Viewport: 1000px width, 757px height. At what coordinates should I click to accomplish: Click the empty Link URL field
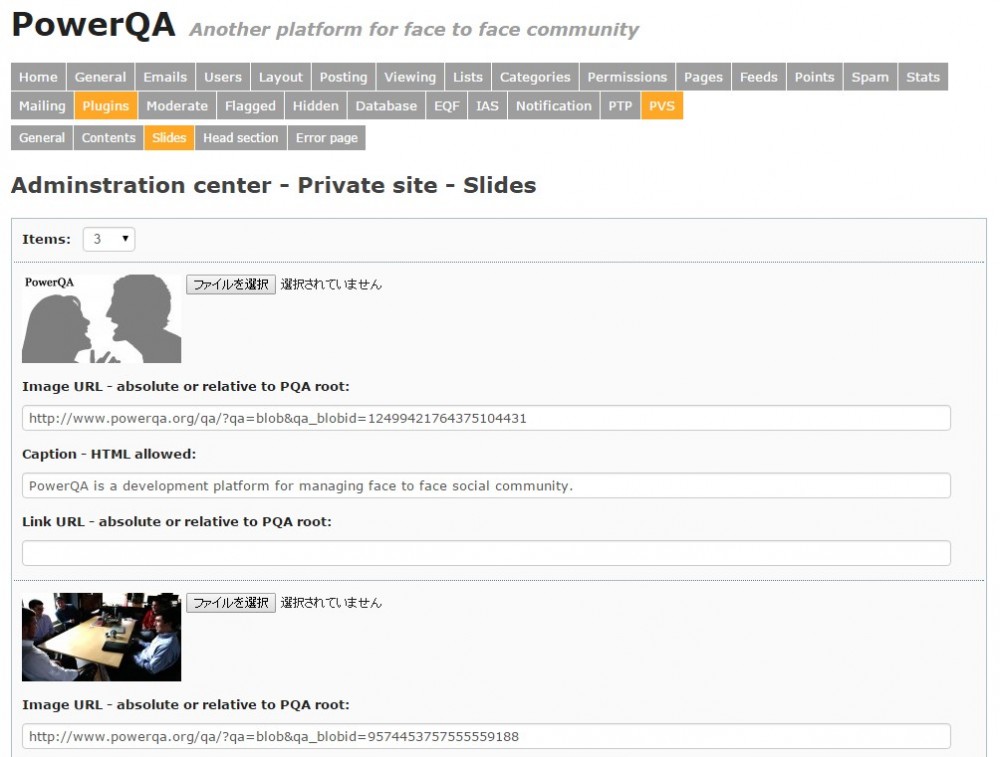[x=486, y=553]
